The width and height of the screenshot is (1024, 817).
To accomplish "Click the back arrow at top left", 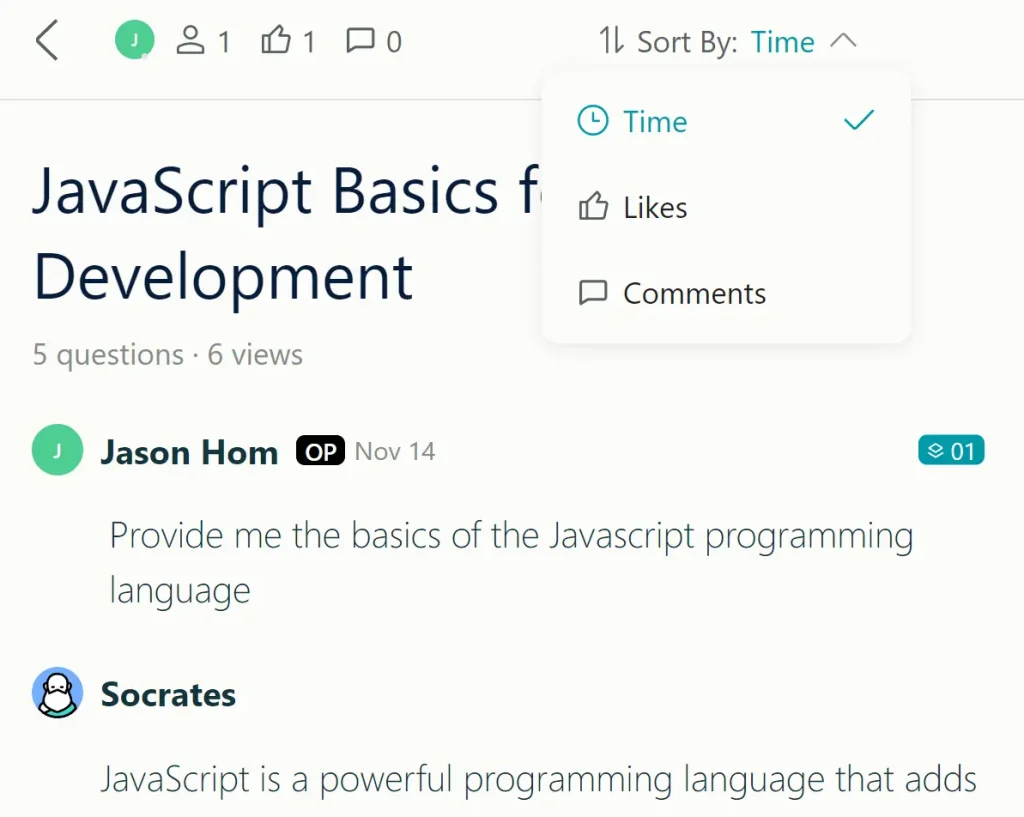I will [46, 41].
